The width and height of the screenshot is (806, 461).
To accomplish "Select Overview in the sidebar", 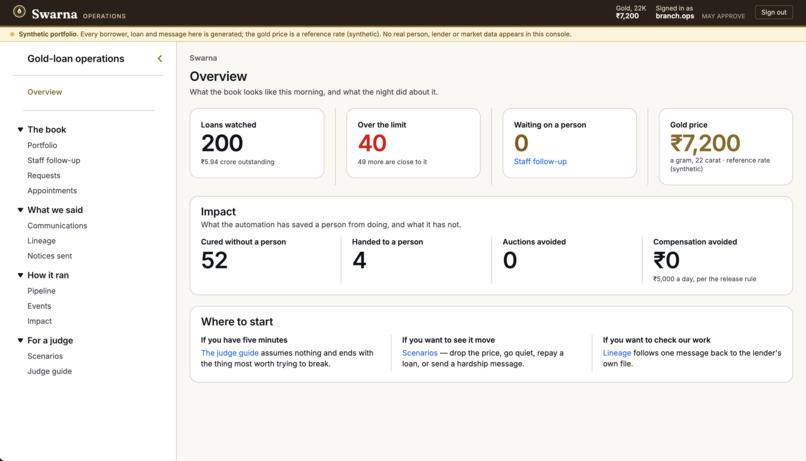I will [45, 92].
